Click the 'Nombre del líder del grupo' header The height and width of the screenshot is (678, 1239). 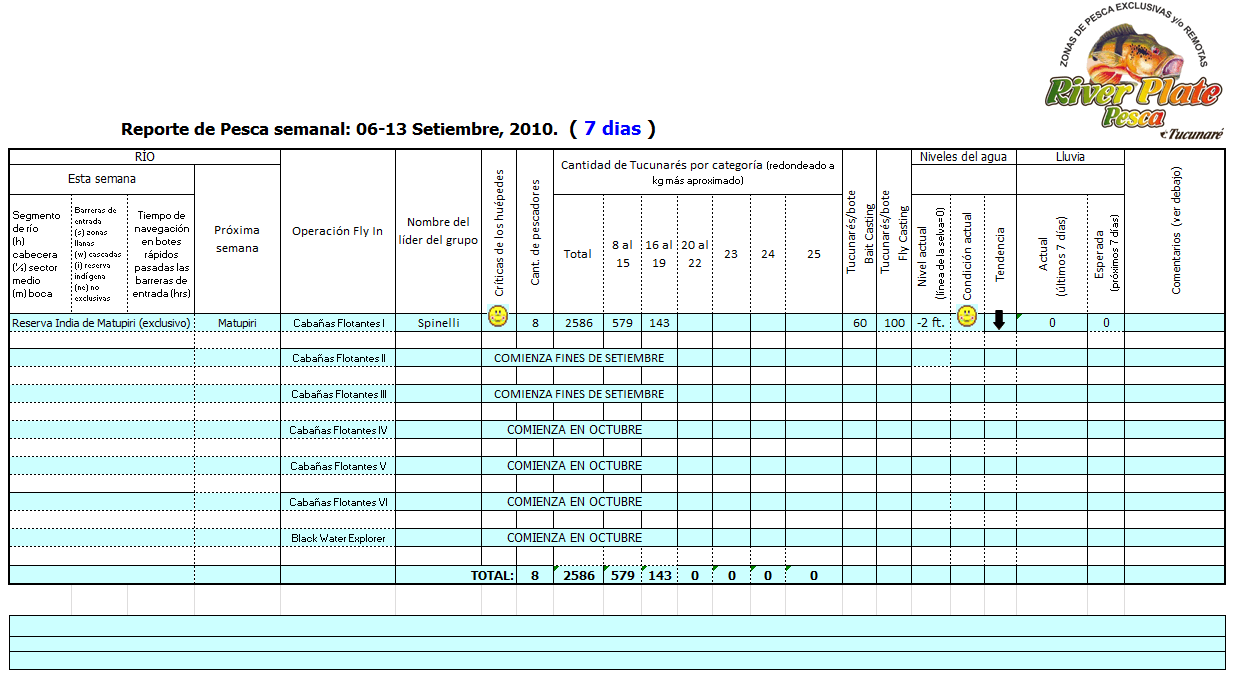coord(438,231)
